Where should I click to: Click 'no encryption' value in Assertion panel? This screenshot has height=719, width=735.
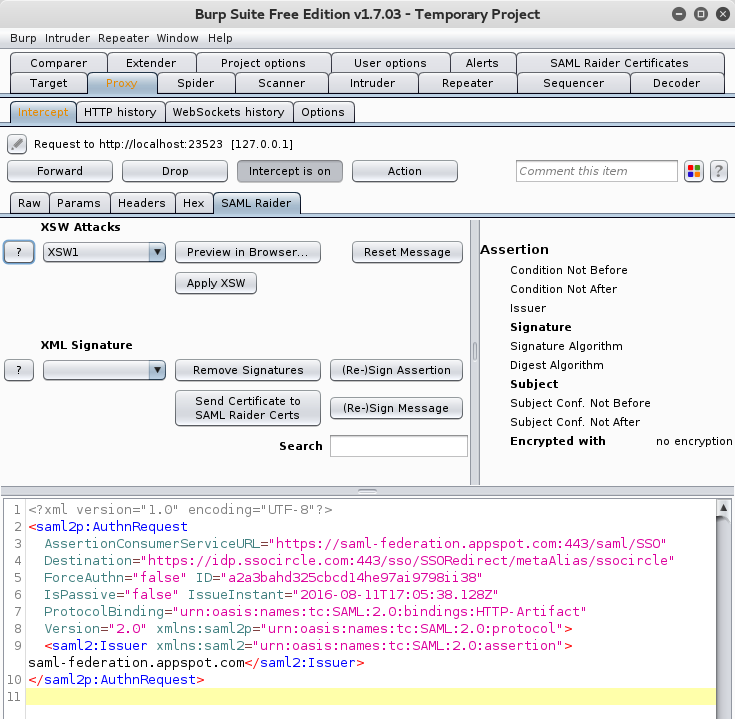click(x=694, y=441)
